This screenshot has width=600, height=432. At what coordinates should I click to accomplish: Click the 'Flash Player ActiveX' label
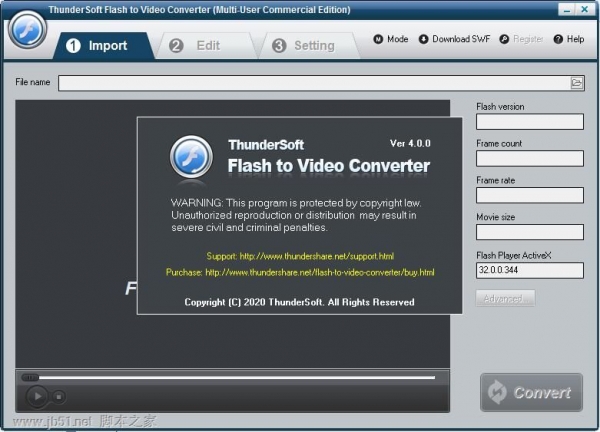point(514,255)
